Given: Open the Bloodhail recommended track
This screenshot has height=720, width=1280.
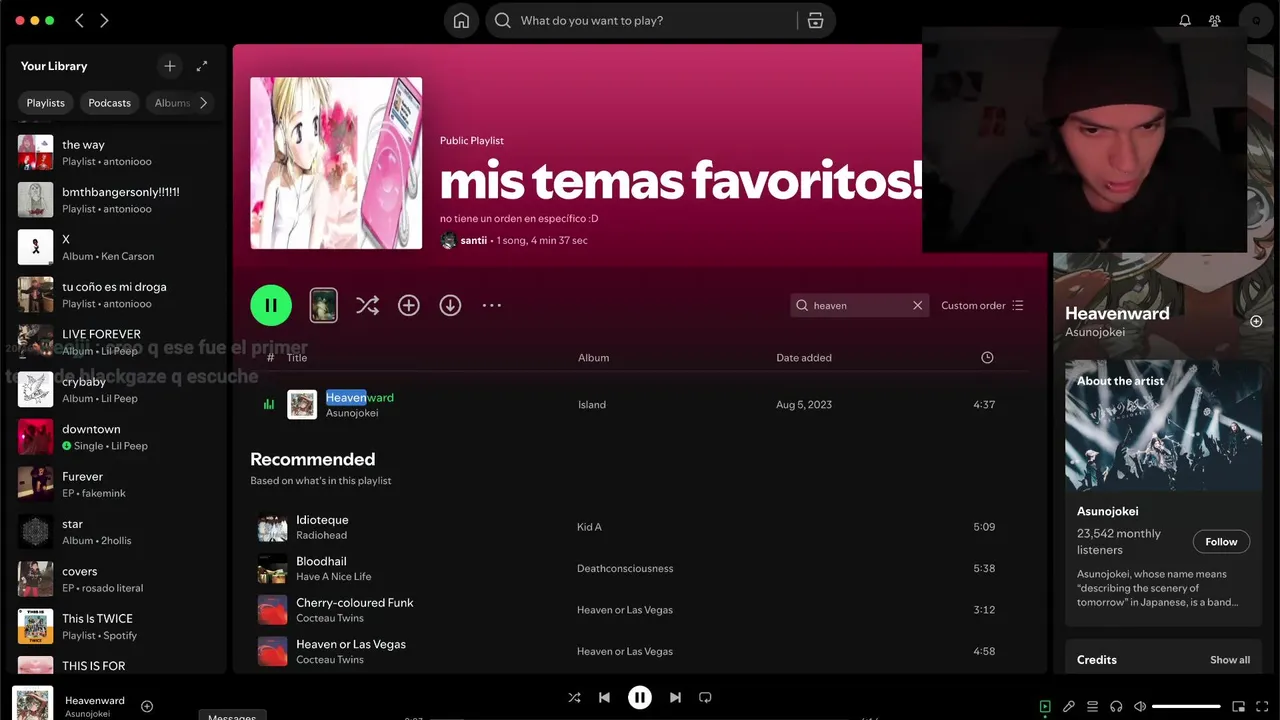Looking at the screenshot, I should tap(640, 568).
